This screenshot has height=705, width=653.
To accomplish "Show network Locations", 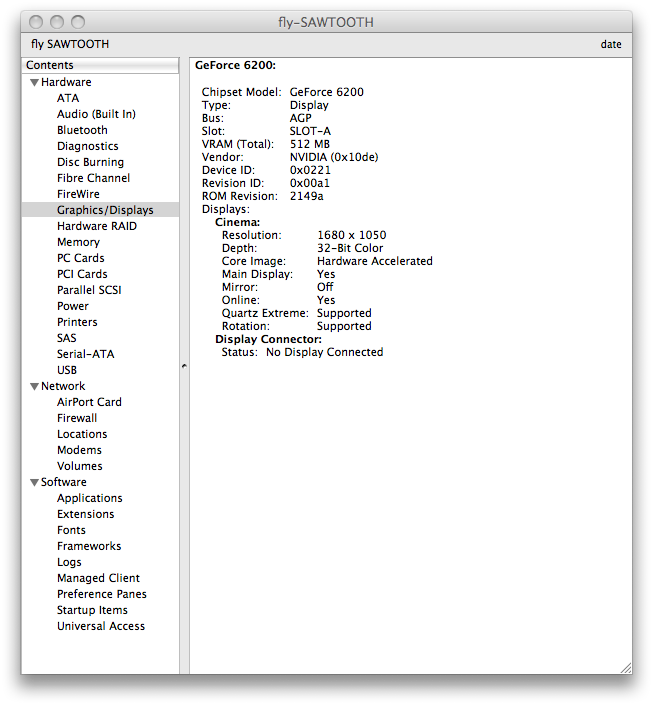I will coord(82,434).
